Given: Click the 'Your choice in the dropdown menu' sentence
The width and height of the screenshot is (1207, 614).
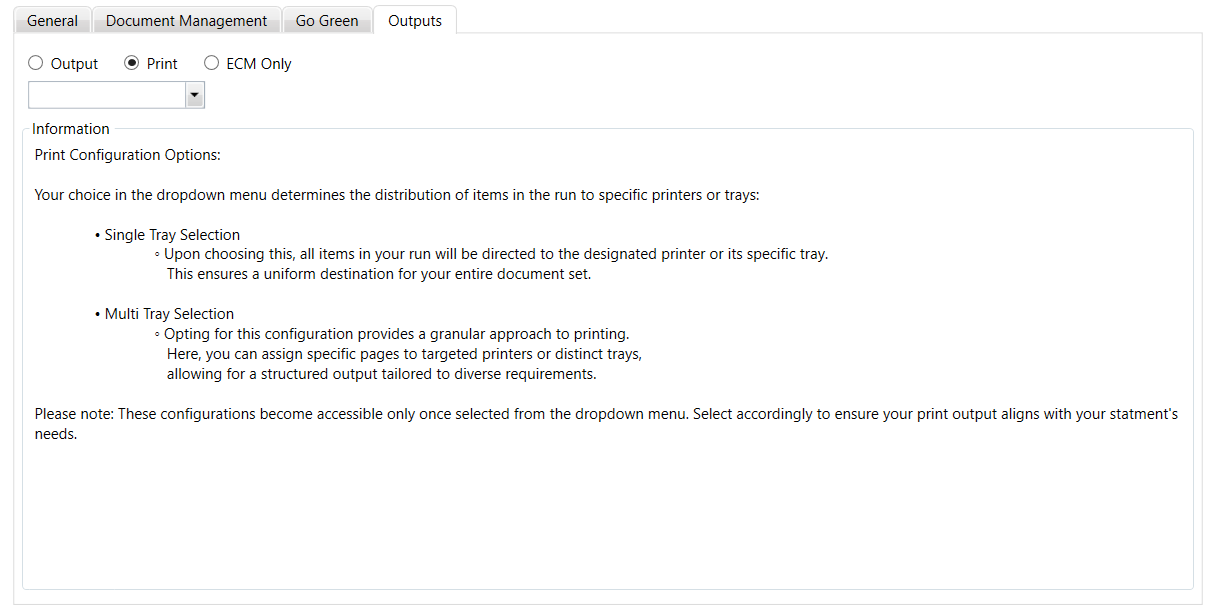Looking at the screenshot, I should [x=397, y=195].
